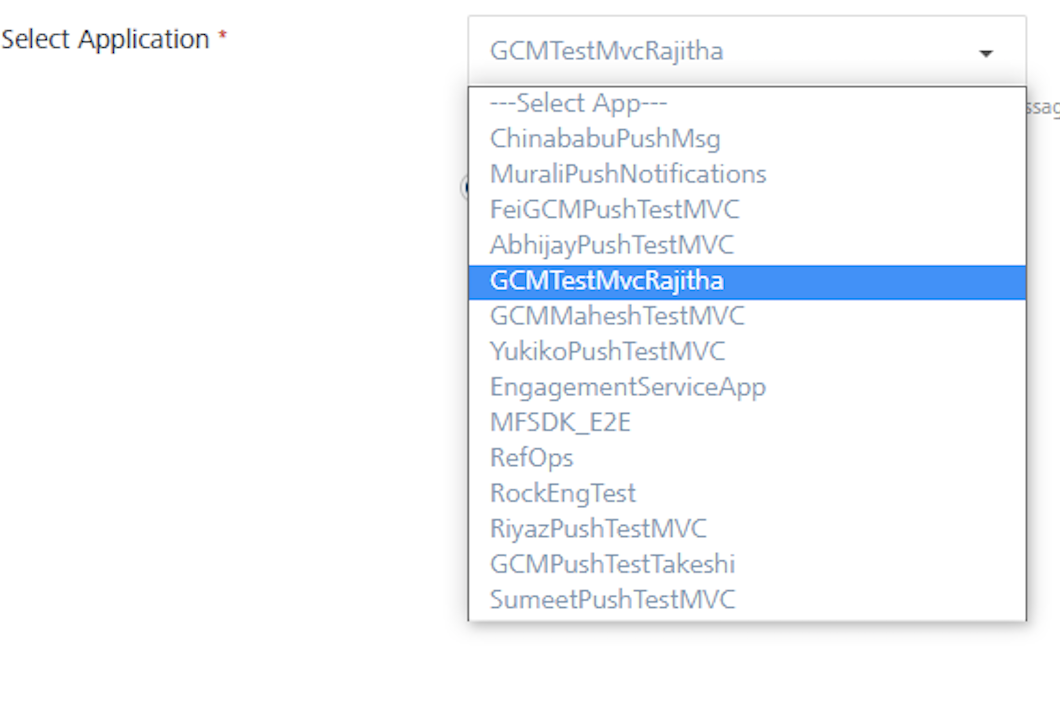This screenshot has height=706, width=1060.
Task: Select ChinababuPushMsg from the list
Action: tap(604, 138)
